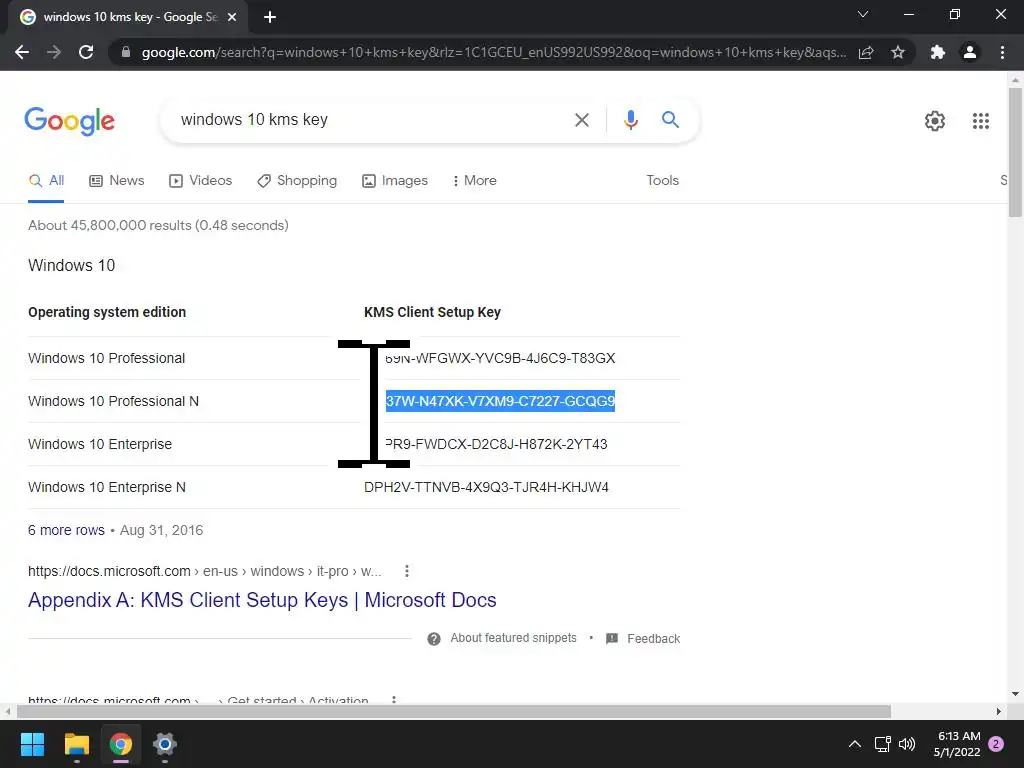1024x768 pixels.
Task: Switch to Shopping results
Action: (296, 181)
